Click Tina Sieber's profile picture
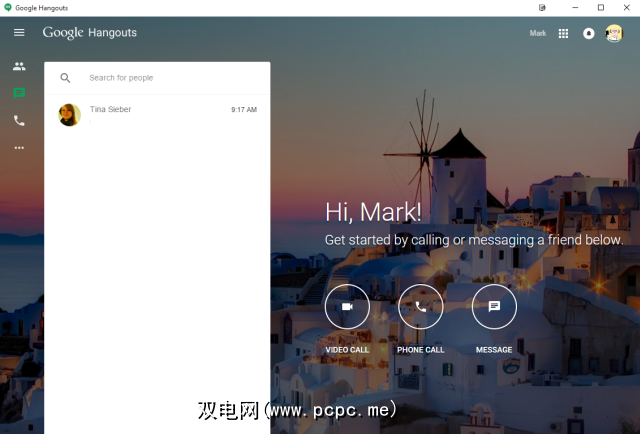This screenshot has height=434, width=640. pyautogui.click(x=69, y=115)
